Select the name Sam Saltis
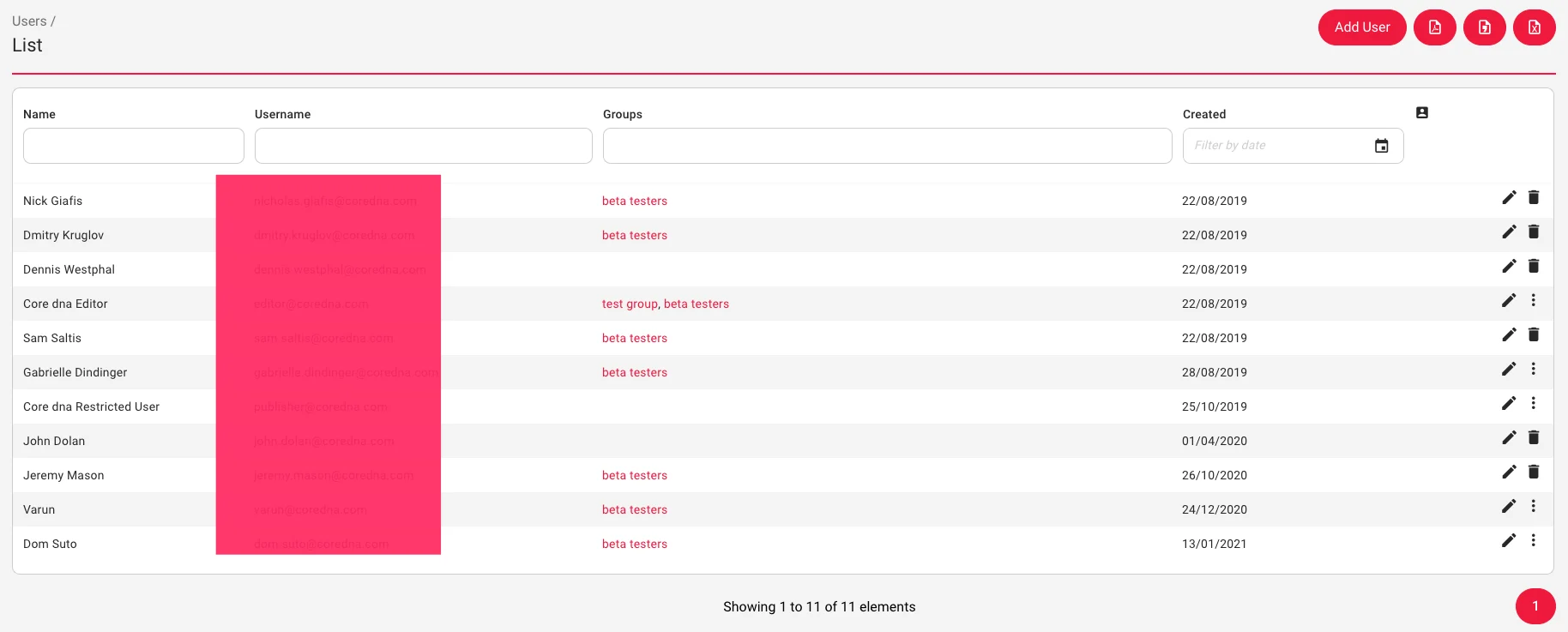Screen dimensions: 1568x632 52,338
